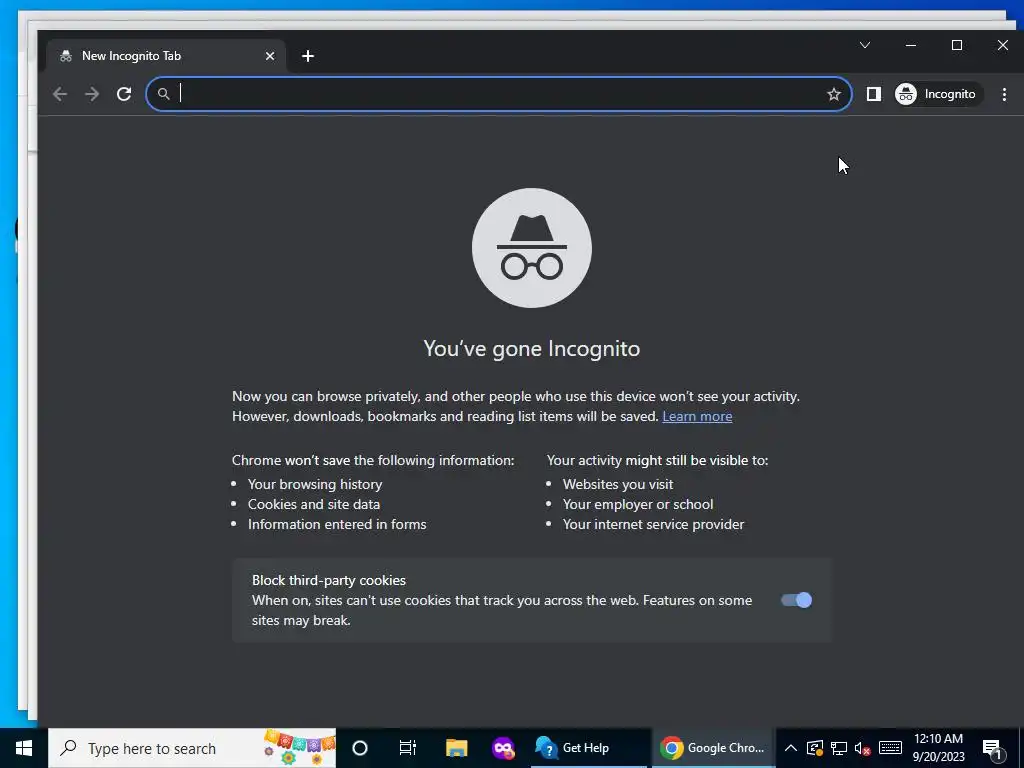Toggle Block third-party cookies switch
This screenshot has height=768, width=1024.
coord(796,600)
